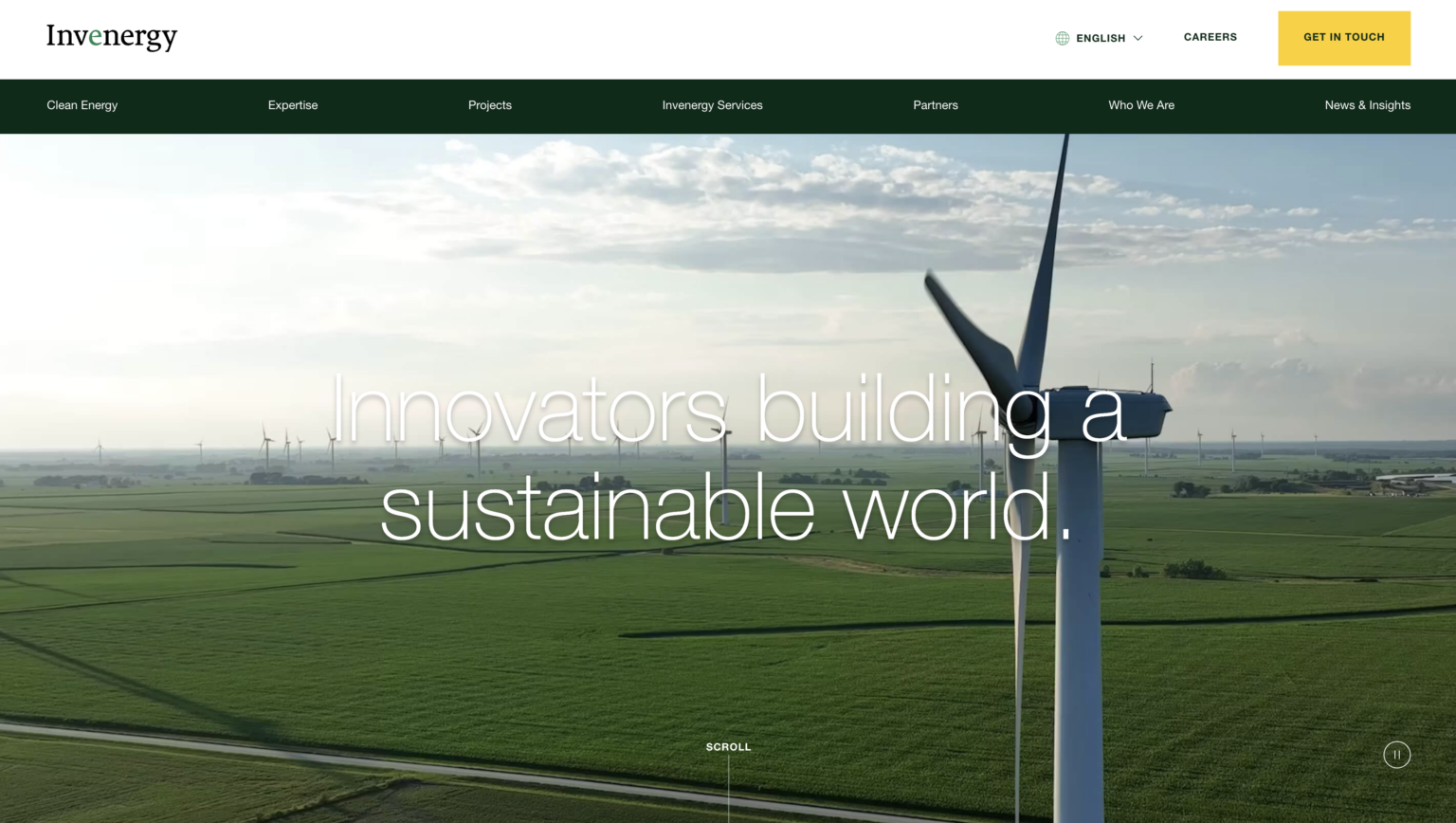This screenshot has width=1456, height=823.
Task: Open the Projects menu
Action: point(489,105)
